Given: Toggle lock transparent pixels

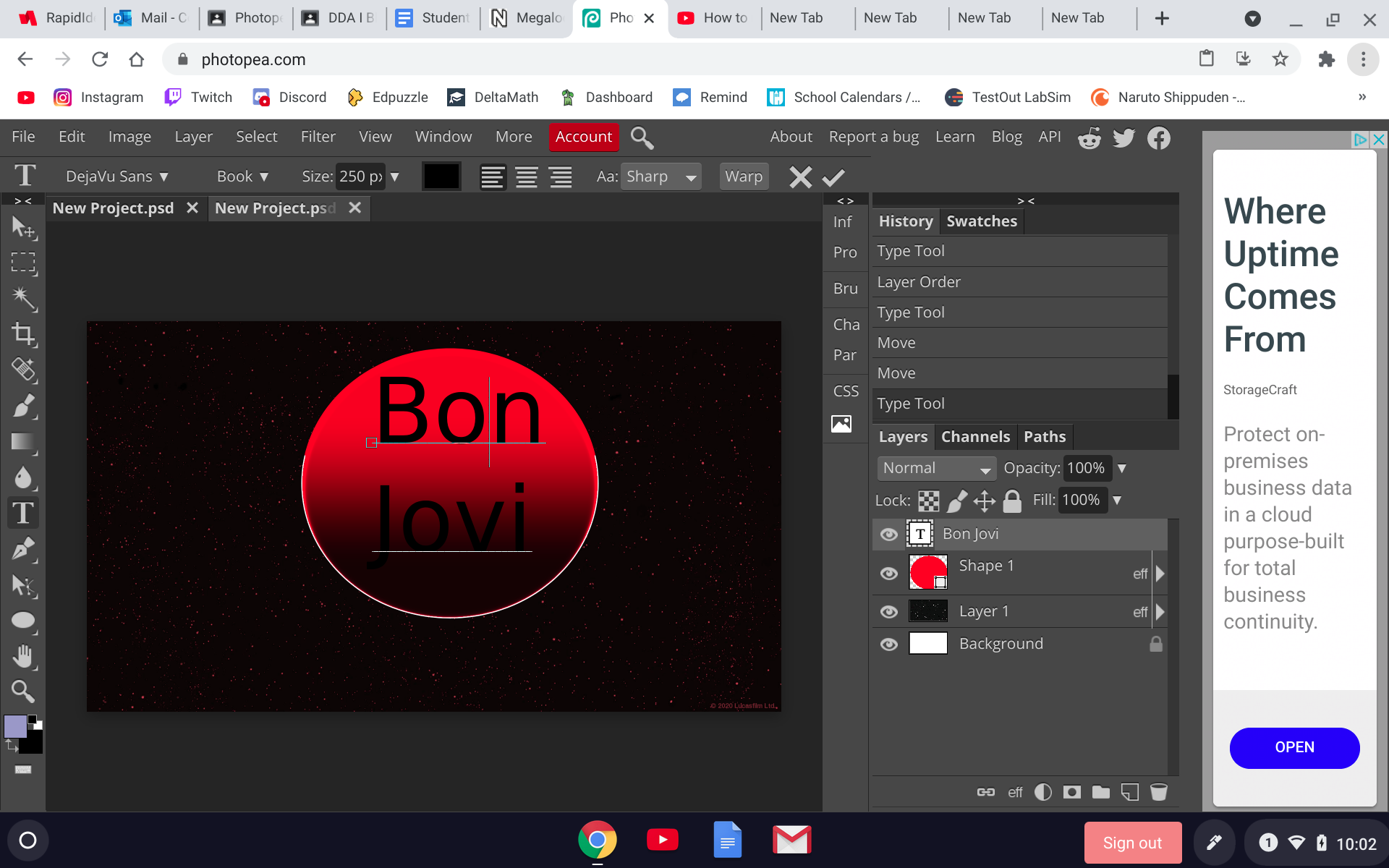Looking at the screenshot, I should coord(929,501).
